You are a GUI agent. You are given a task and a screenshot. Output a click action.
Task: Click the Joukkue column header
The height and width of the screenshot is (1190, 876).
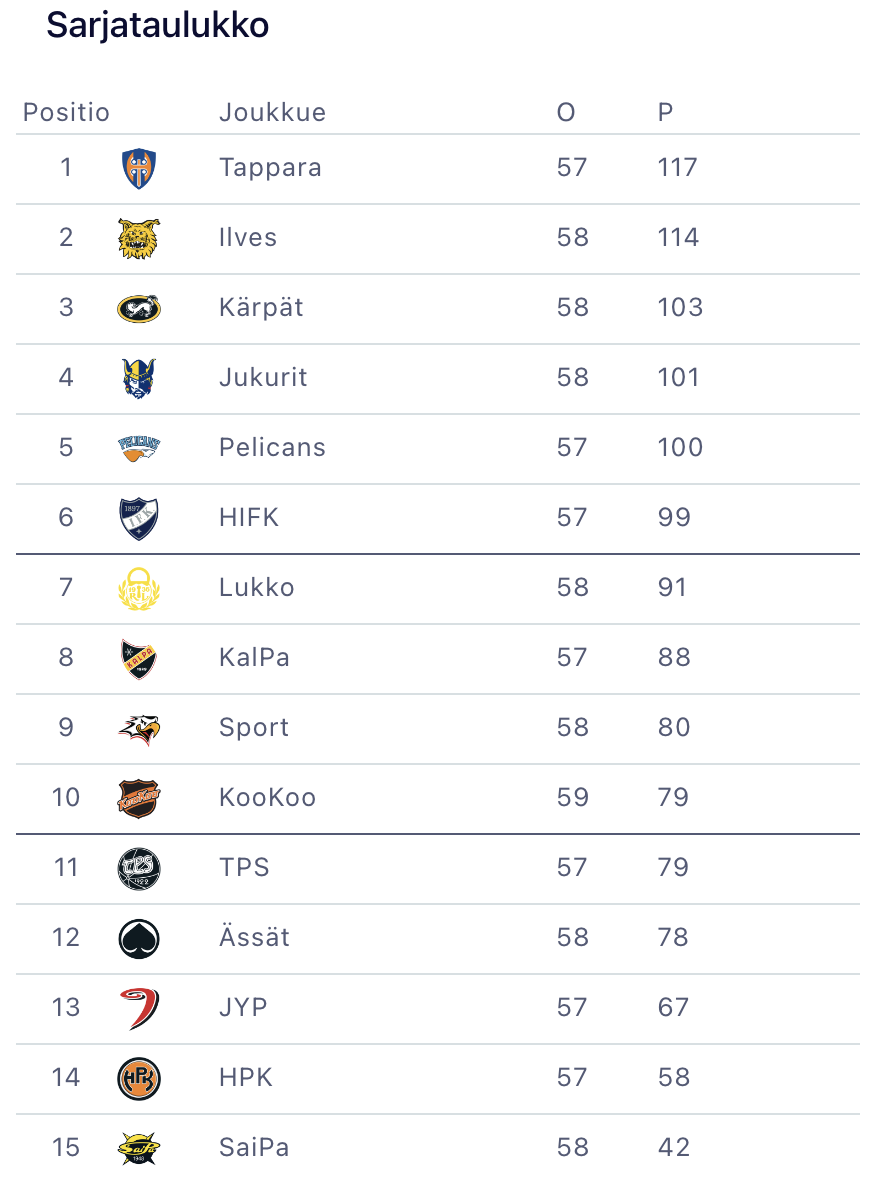(272, 112)
